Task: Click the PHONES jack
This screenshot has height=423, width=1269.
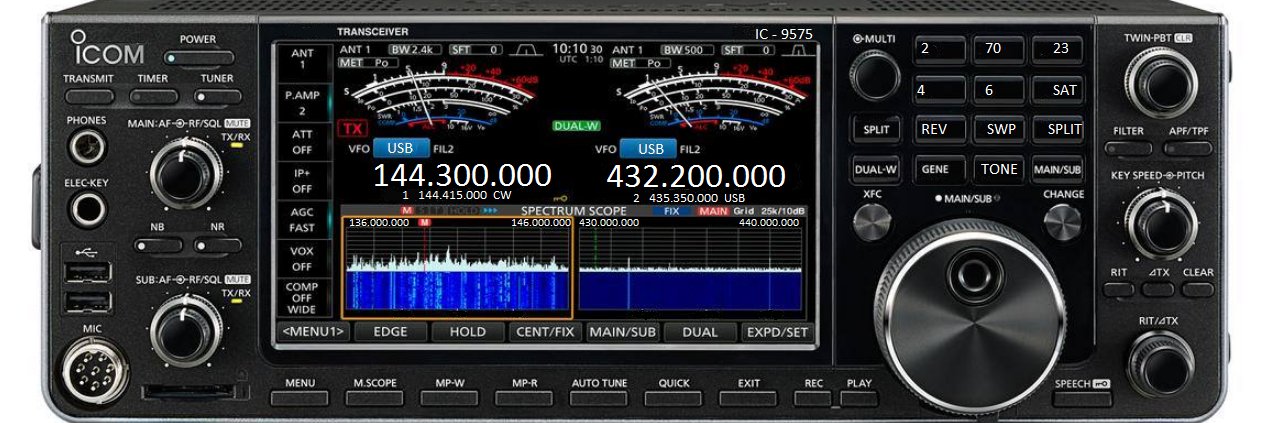Action: [x=88, y=147]
